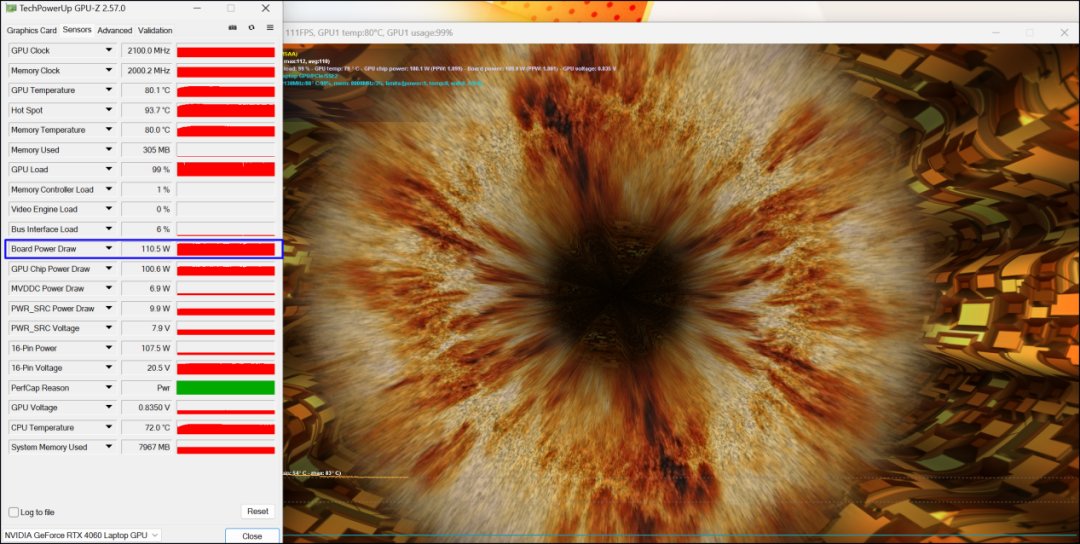Image resolution: width=1080 pixels, height=544 pixels.
Task: Select the Sensors tab
Action: 76,30
